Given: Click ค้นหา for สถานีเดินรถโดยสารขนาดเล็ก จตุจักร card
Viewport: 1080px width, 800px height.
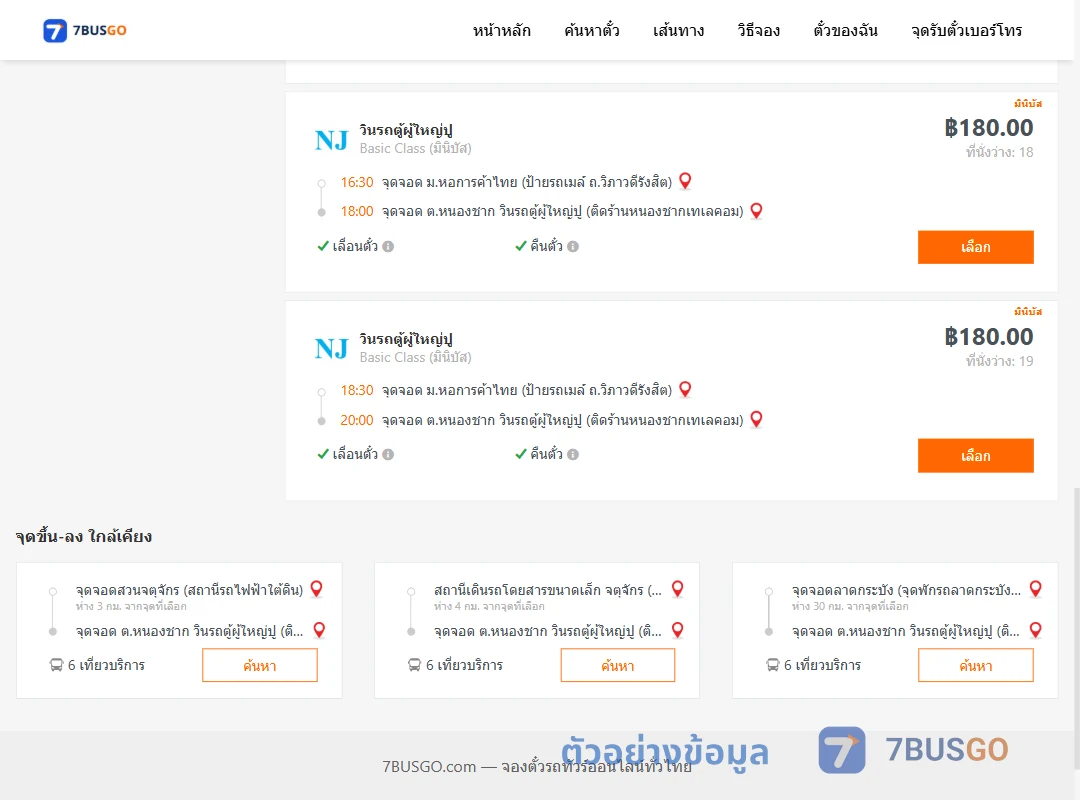Looking at the screenshot, I should (x=618, y=666).
